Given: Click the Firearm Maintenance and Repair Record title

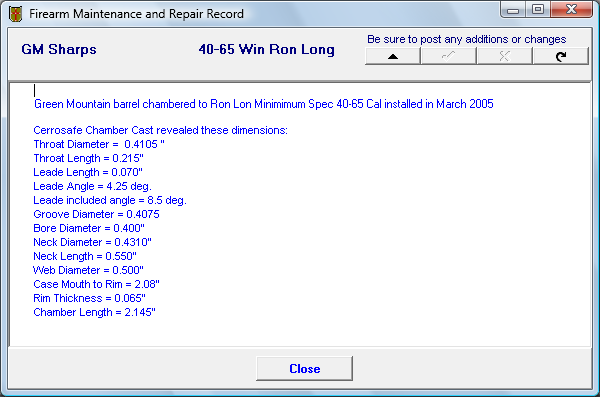Looking at the screenshot, I should [136, 14].
